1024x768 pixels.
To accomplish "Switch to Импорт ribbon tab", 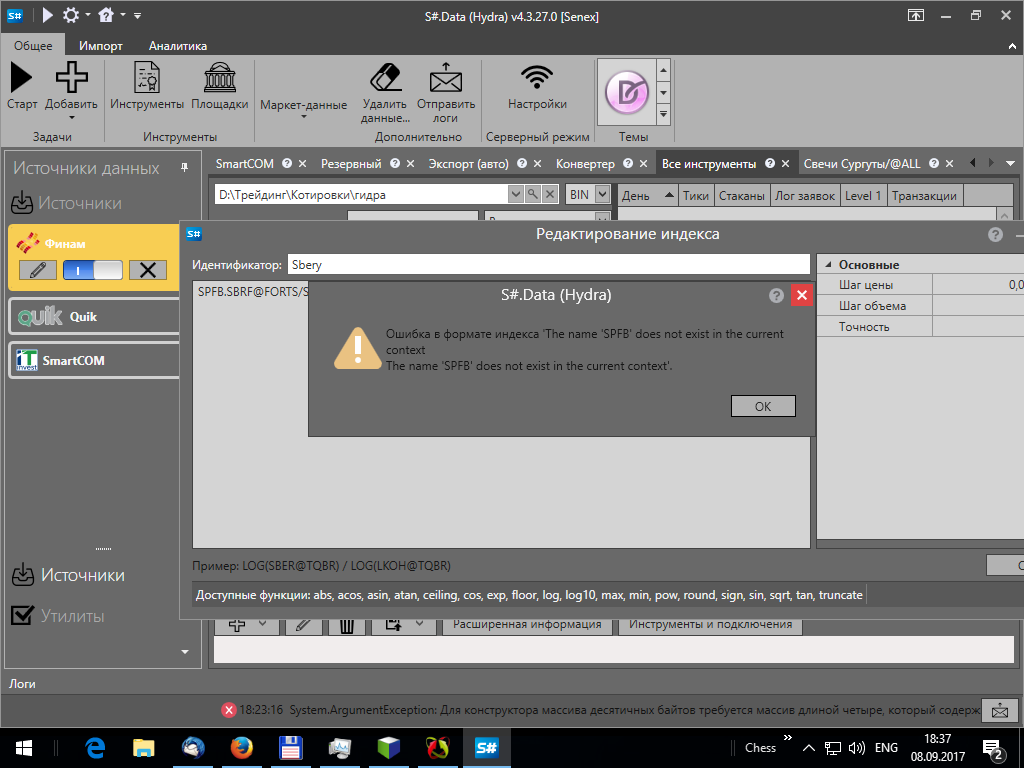I will (101, 46).
